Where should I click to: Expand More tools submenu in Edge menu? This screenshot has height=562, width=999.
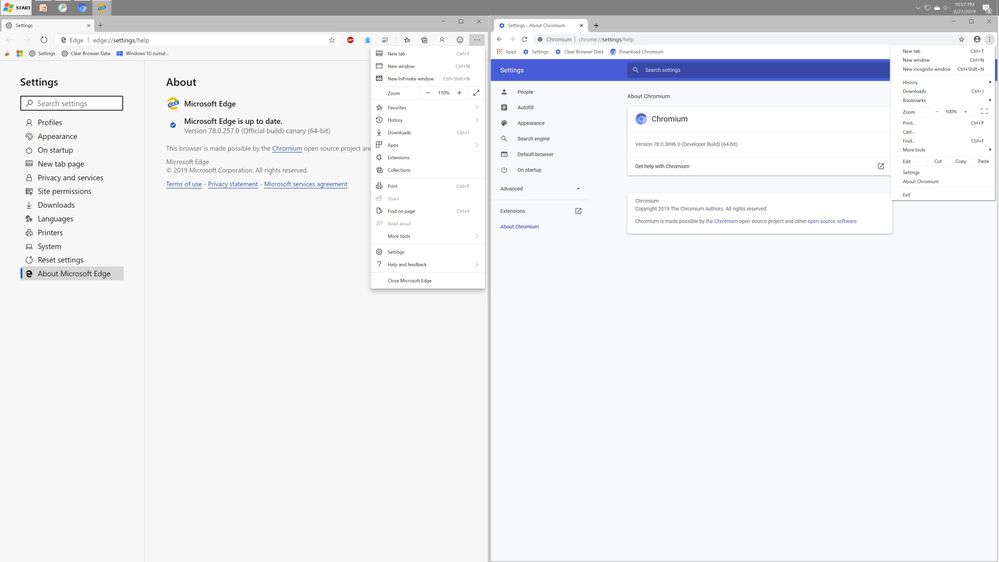477,236
